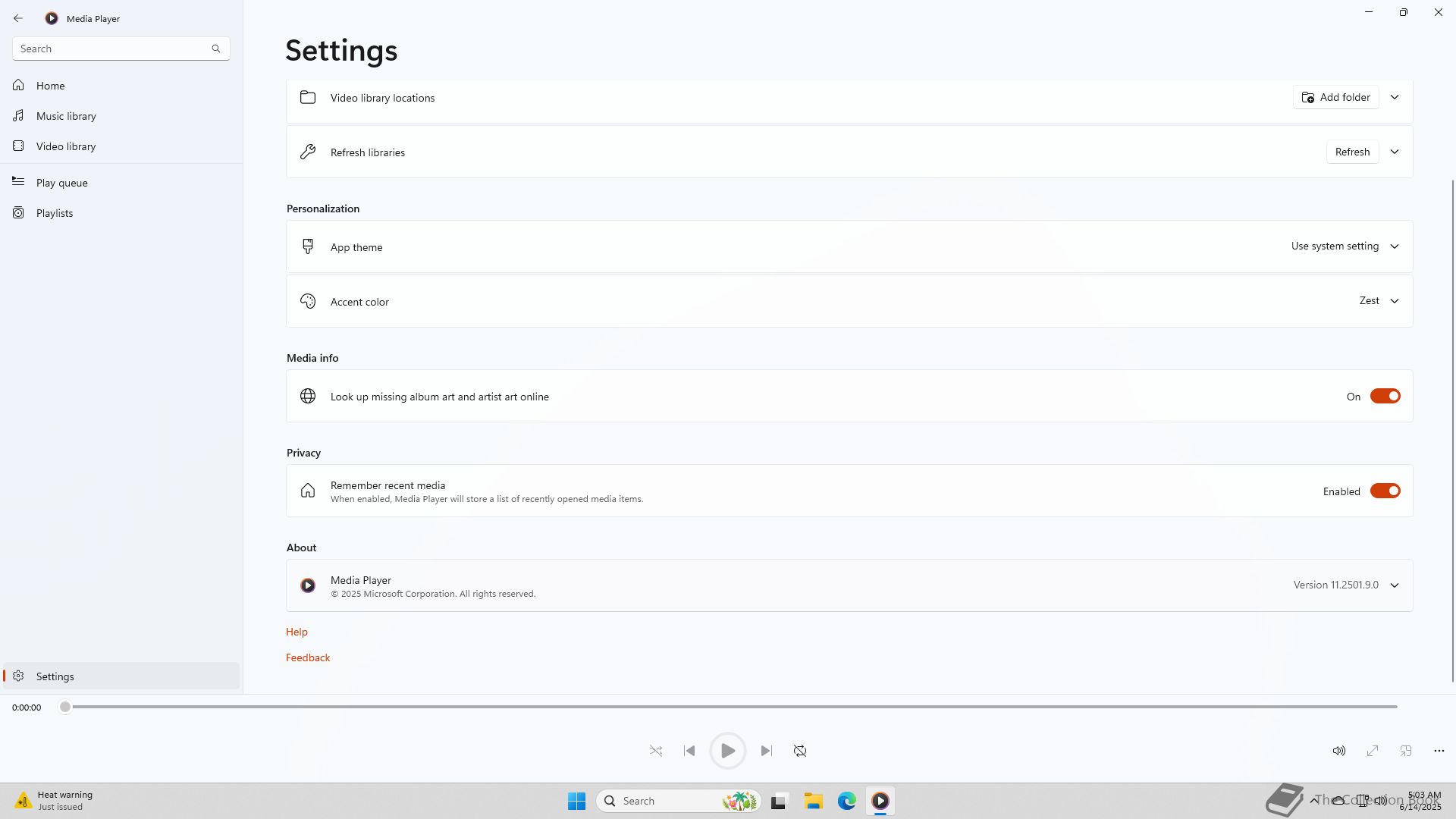Open the App theme dropdown

(x=1345, y=246)
